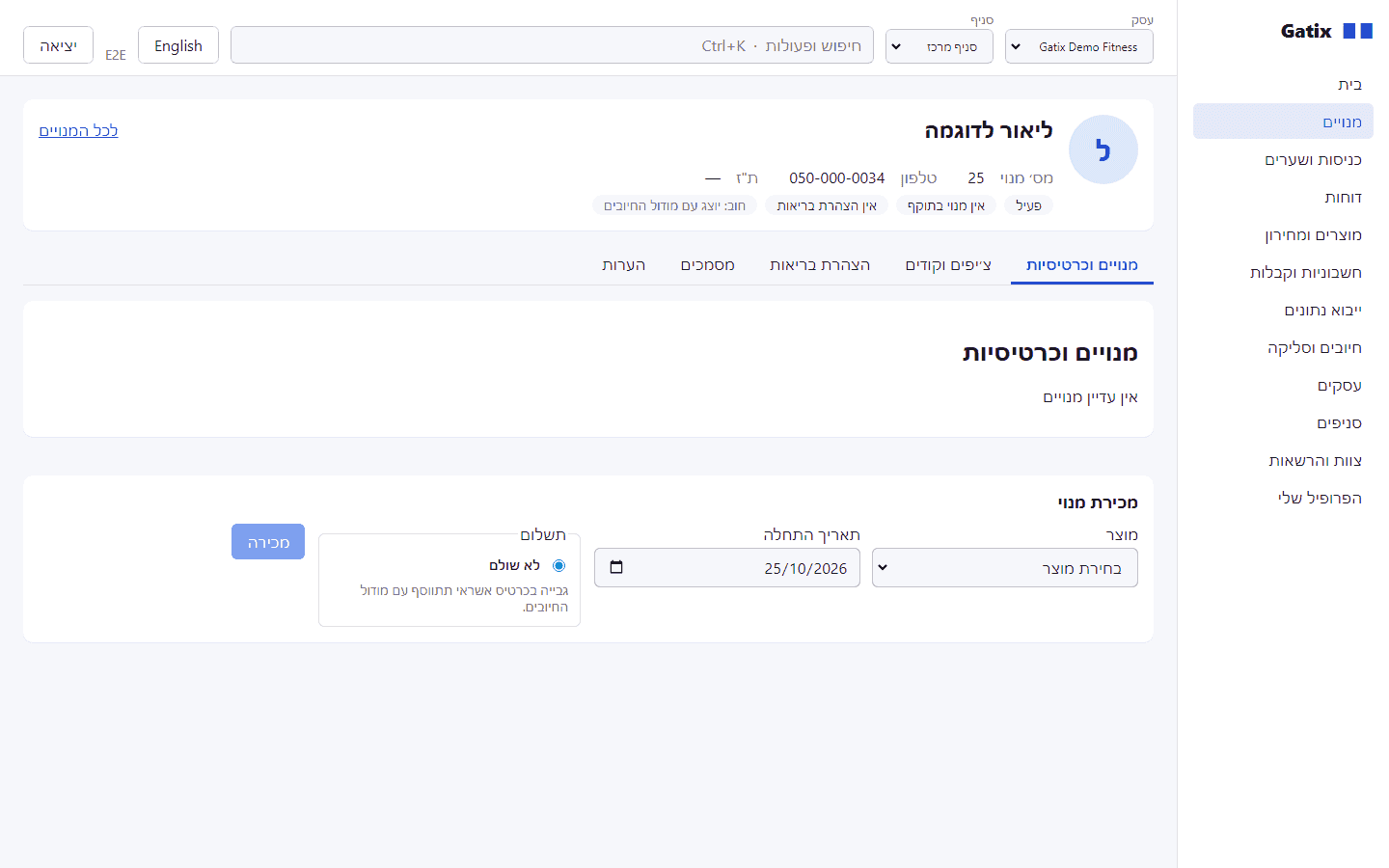The width and height of the screenshot is (1389, 868).
Task: Click the מכירה sell button
Action: [x=268, y=542]
